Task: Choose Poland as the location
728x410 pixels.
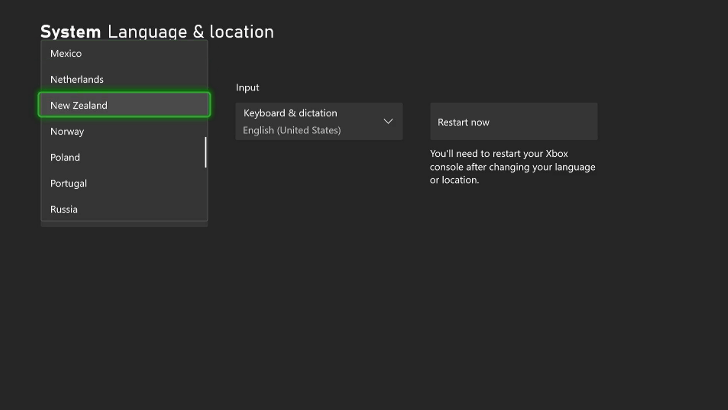Action: pyautogui.click(x=124, y=157)
